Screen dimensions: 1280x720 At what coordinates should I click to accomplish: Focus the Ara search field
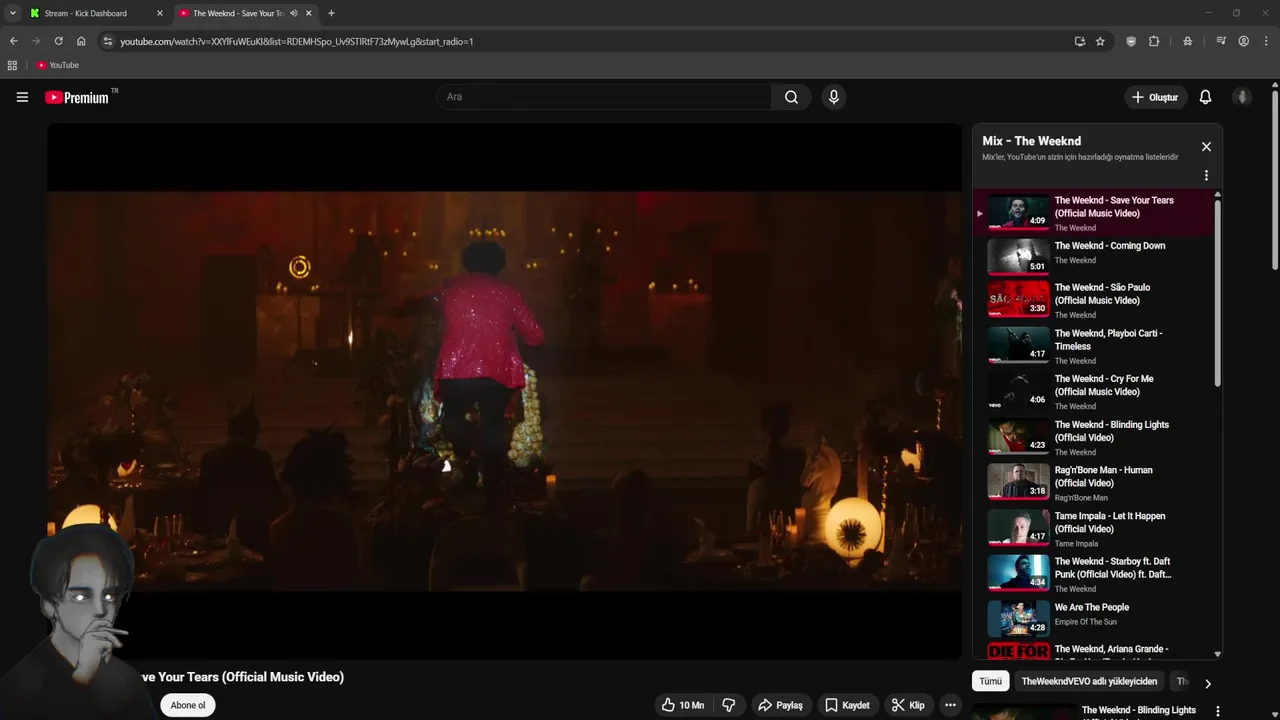[603, 97]
